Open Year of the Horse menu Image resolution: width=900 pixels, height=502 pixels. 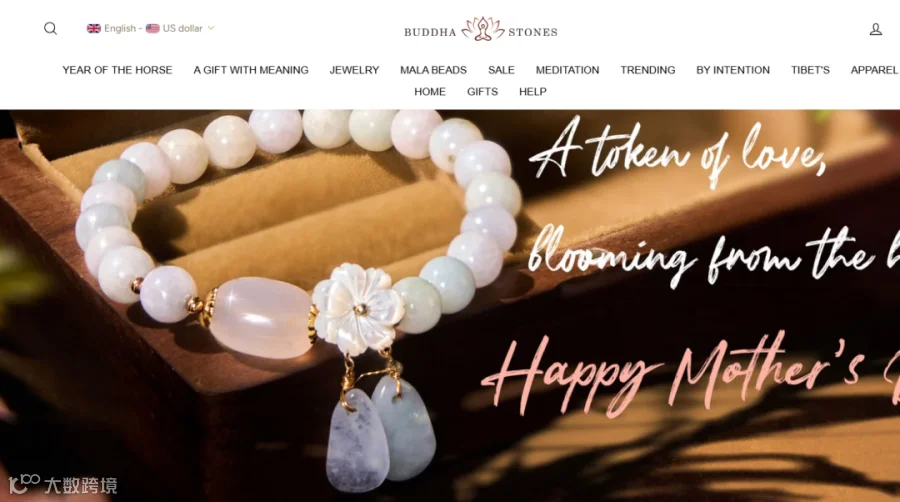pos(117,70)
